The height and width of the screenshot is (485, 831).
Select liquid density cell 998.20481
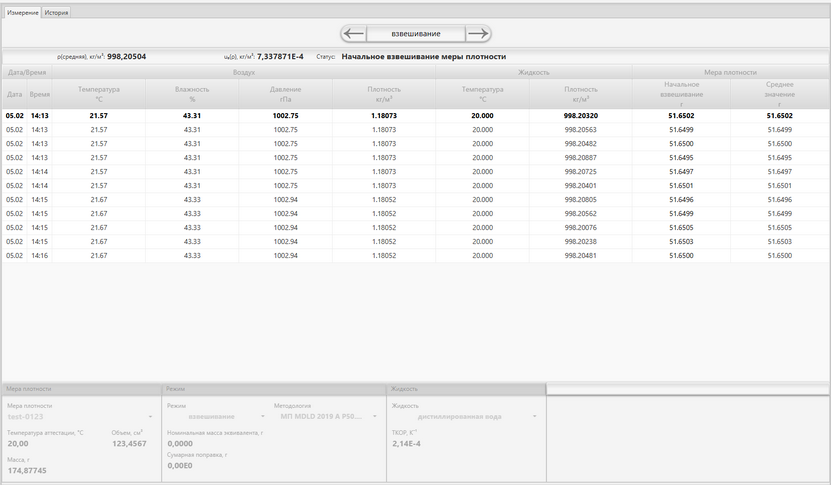pos(581,255)
